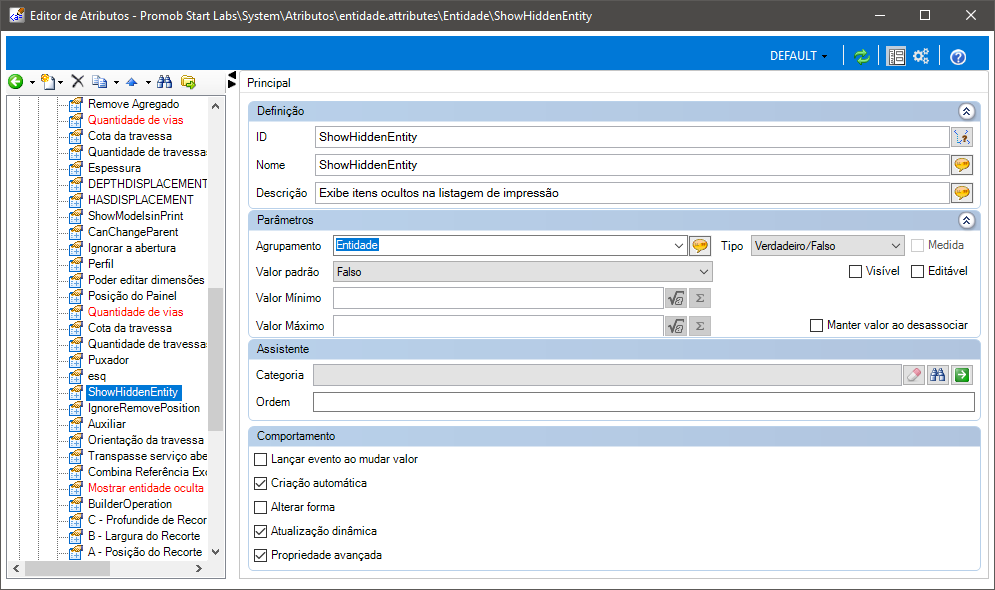
Task: Click the Descrição text field
Action: pyautogui.click(x=632, y=193)
